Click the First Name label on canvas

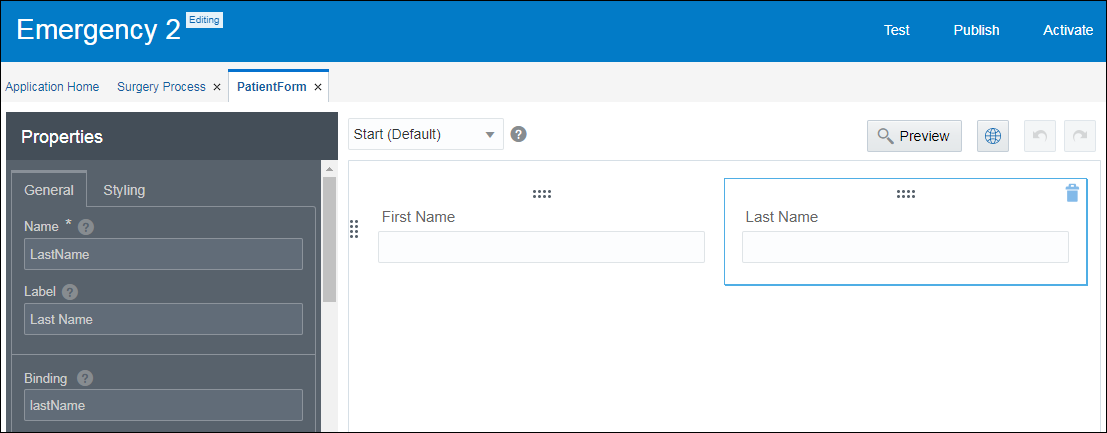(418, 217)
